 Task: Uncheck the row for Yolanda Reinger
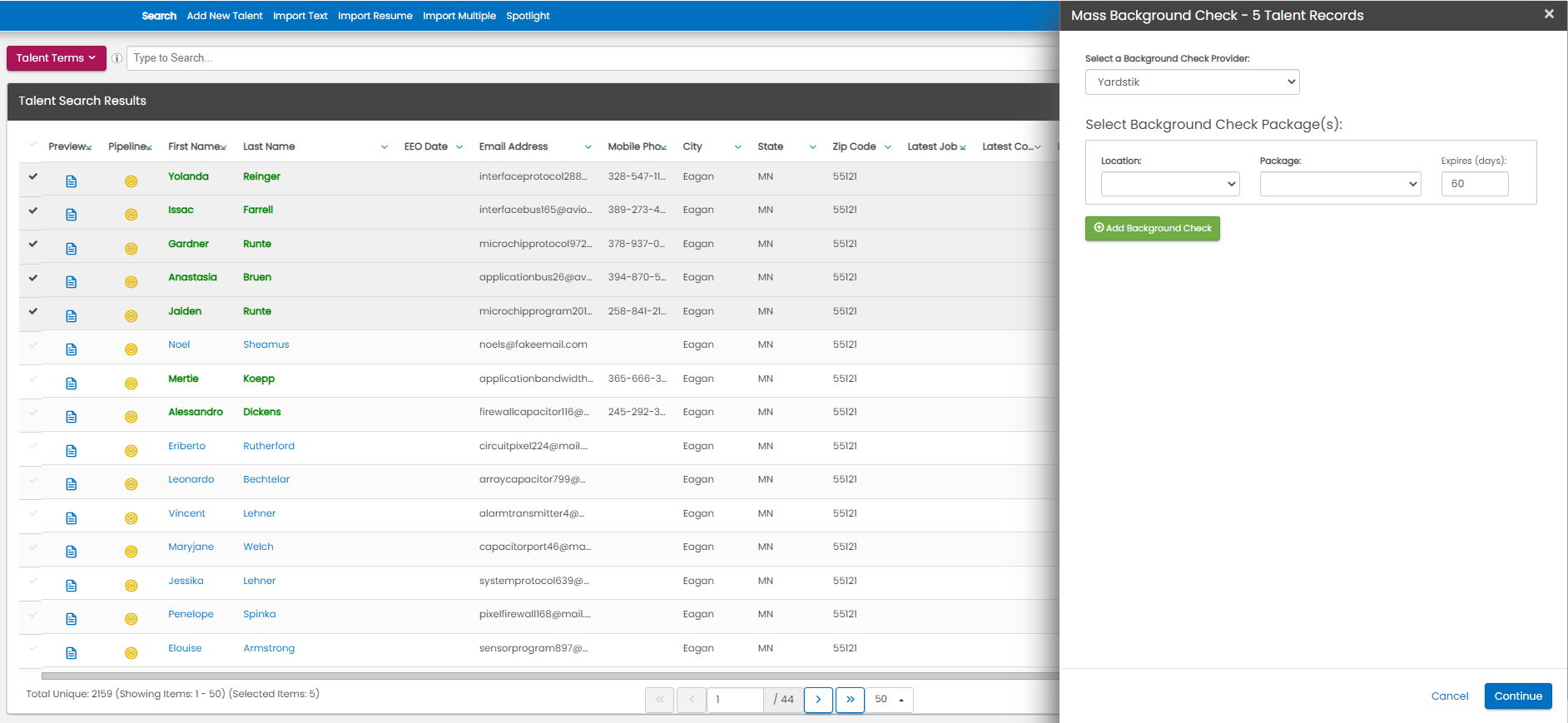33,176
